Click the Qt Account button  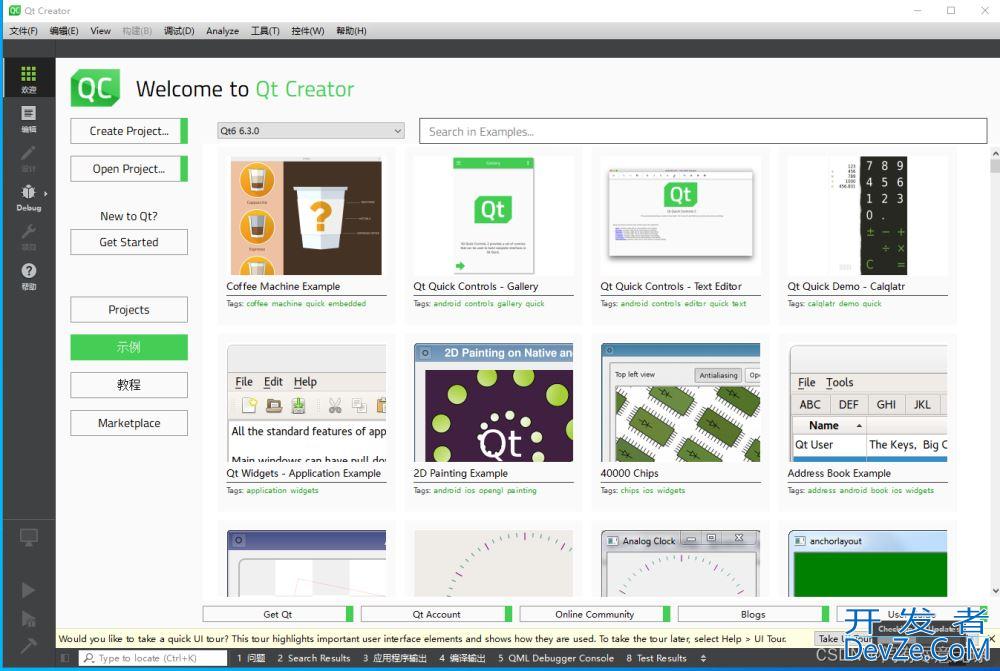pyautogui.click(x=436, y=614)
